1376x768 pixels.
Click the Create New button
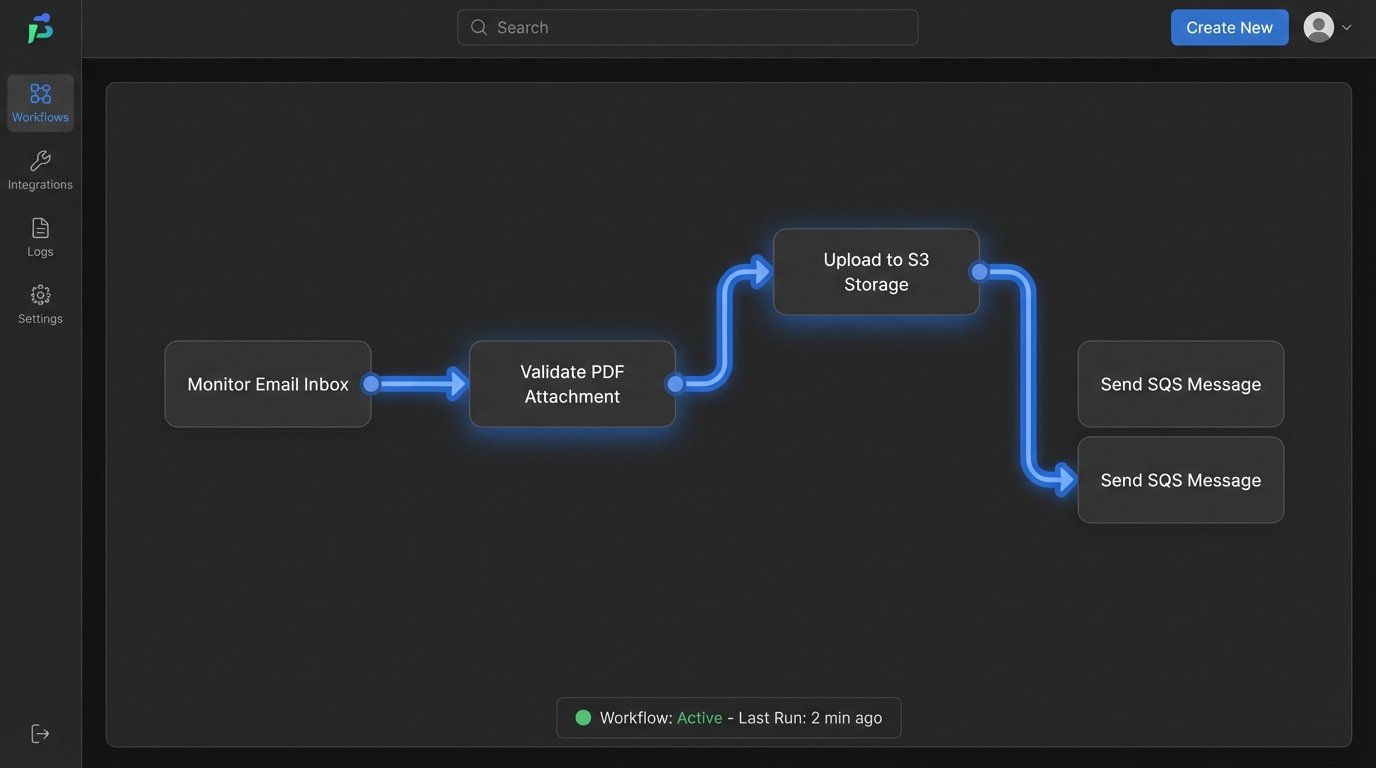1229,27
